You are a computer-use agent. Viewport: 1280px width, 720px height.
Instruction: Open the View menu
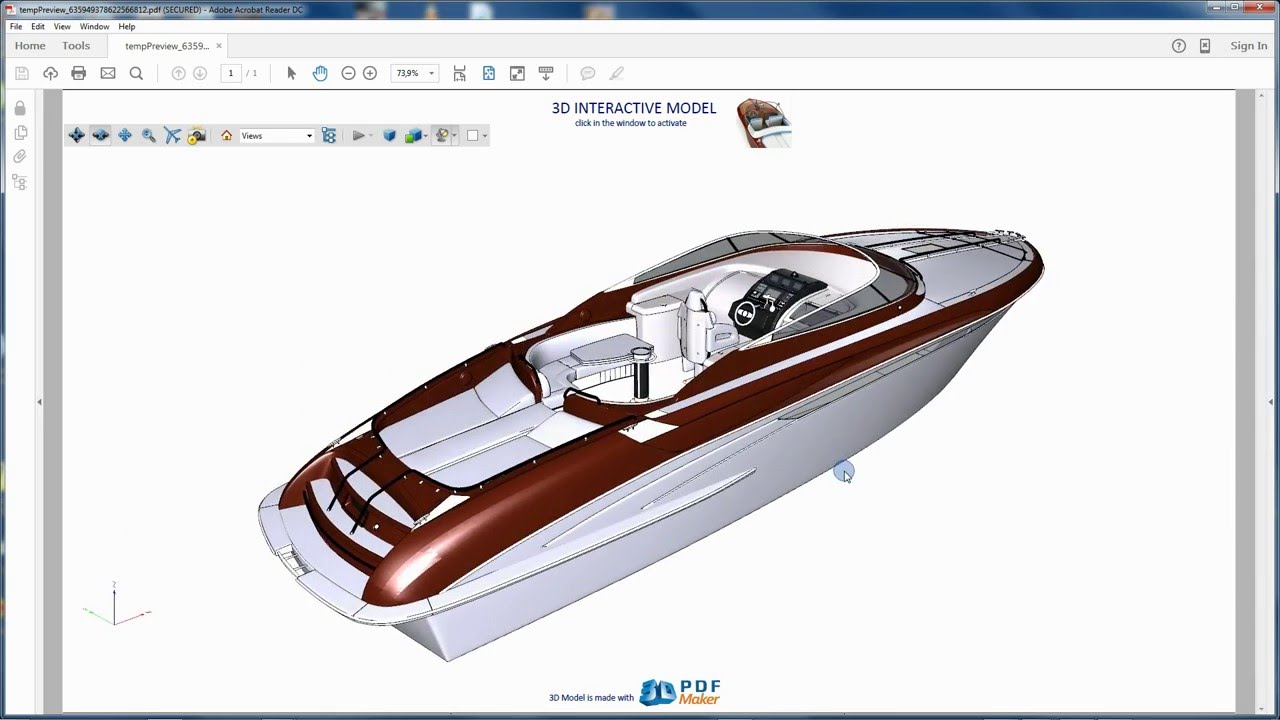(62, 27)
